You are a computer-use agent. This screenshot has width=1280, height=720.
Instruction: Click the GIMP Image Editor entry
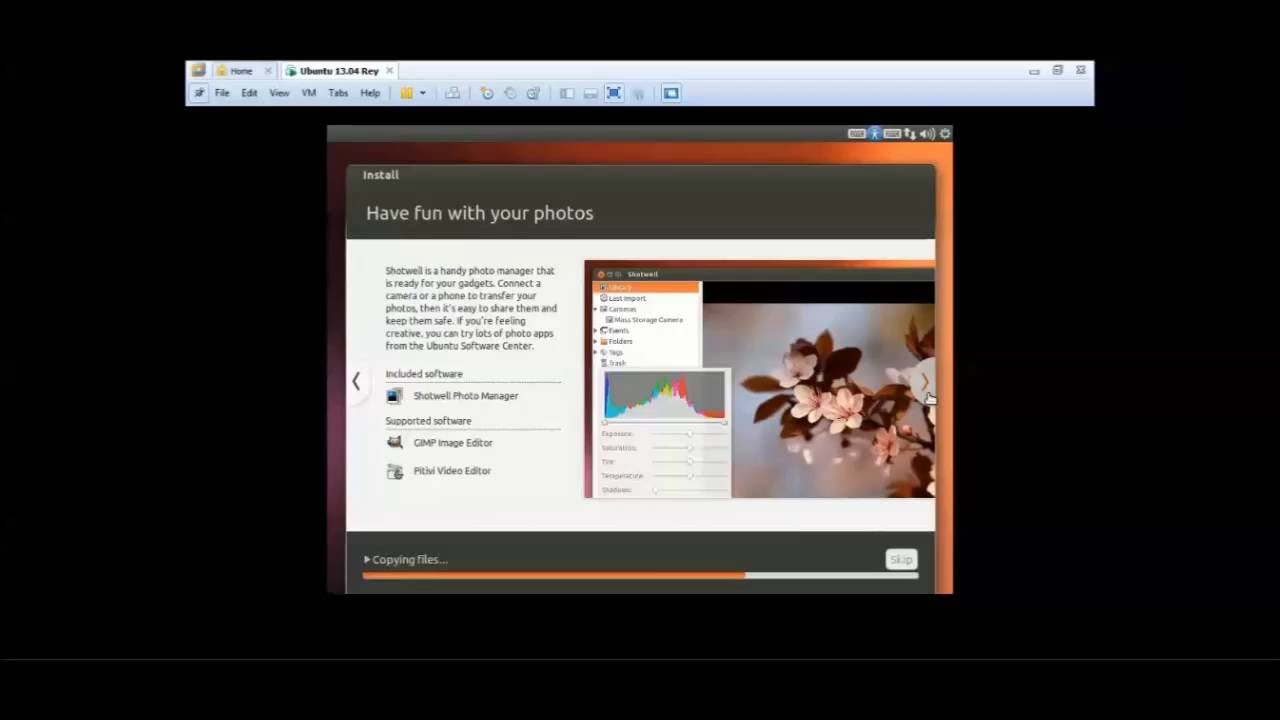(x=440, y=443)
